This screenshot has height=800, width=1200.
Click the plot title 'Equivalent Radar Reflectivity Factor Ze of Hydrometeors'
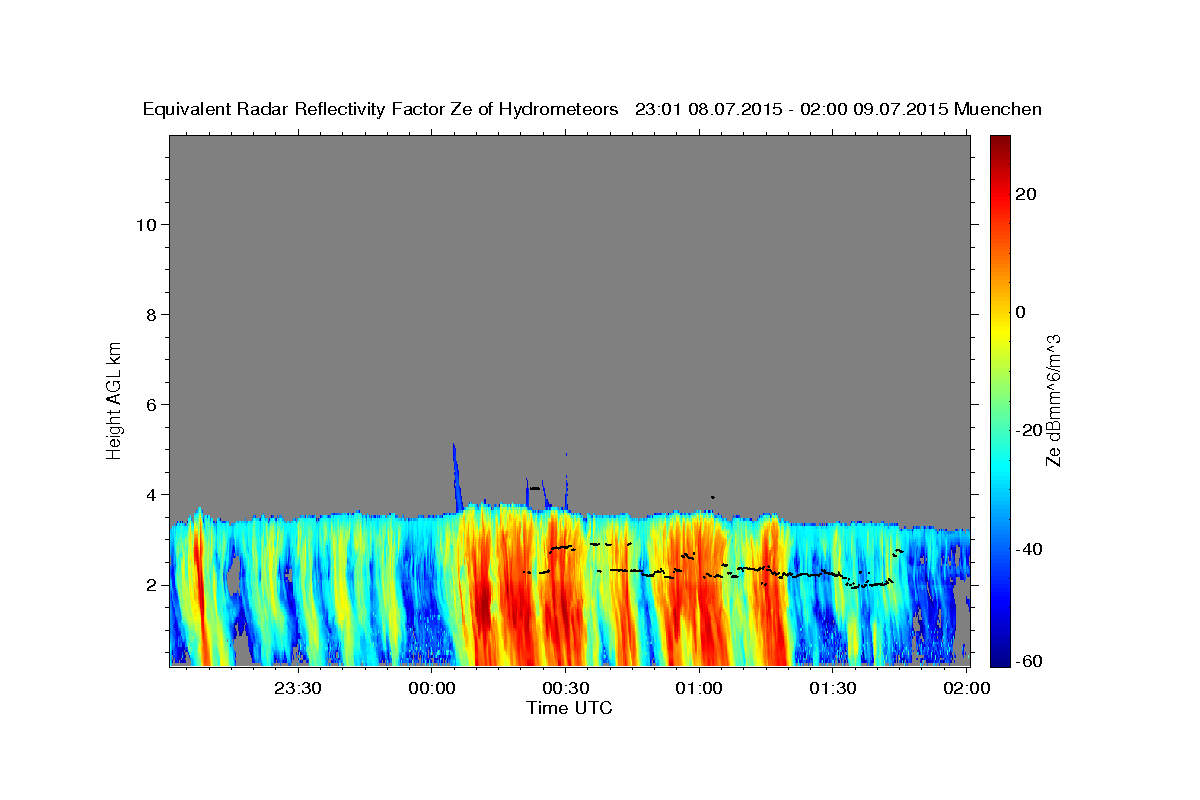click(x=381, y=109)
